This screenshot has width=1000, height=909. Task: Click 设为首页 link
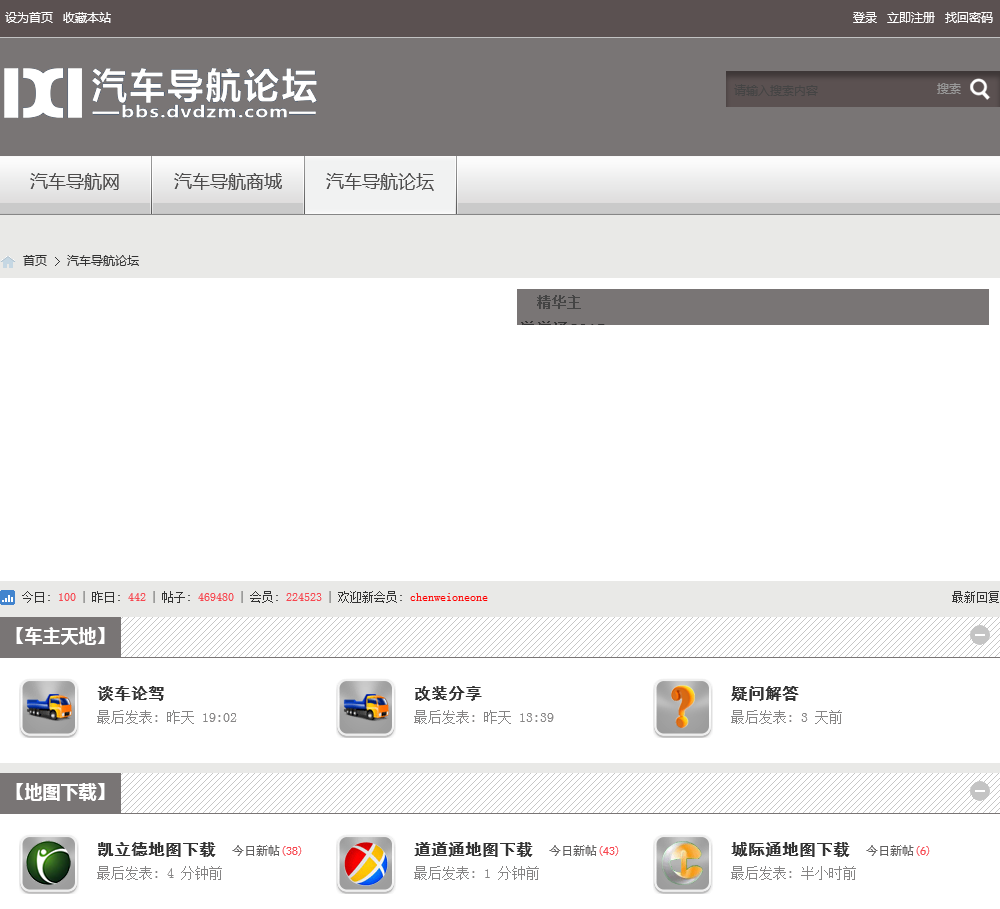[x=29, y=18]
